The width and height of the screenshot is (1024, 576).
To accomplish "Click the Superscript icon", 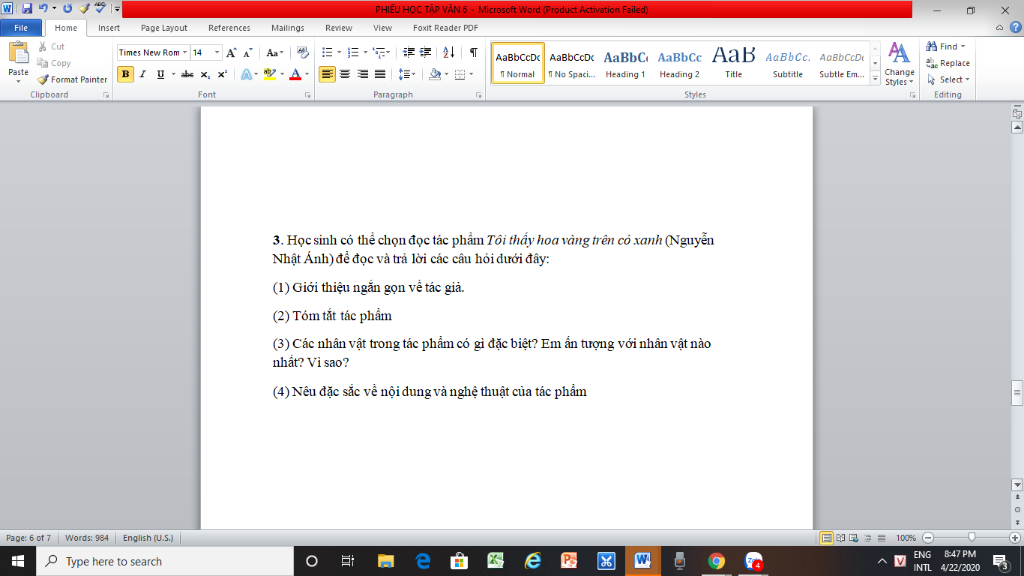I will click(x=222, y=74).
